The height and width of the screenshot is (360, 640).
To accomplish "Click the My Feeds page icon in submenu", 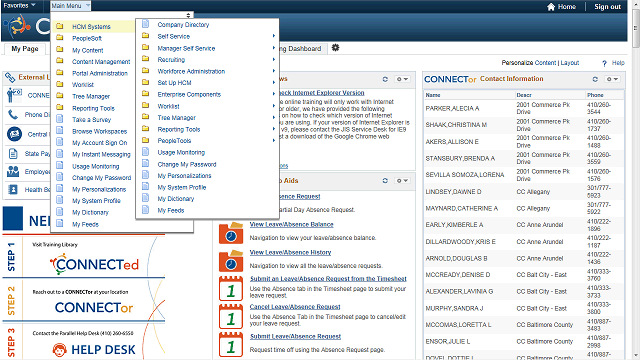I will pyautogui.click(x=145, y=210).
